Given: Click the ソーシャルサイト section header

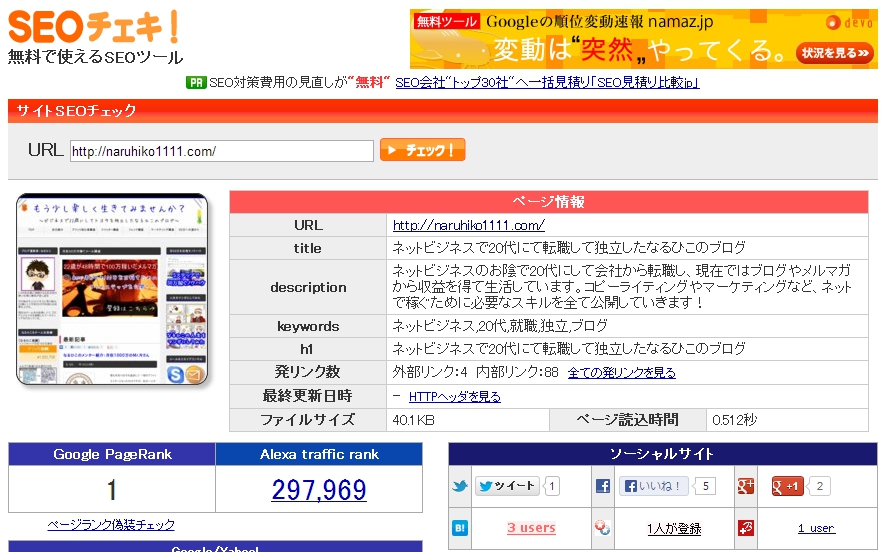Looking at the screenshot, I should pyautogui.click(x=662, y=454).
